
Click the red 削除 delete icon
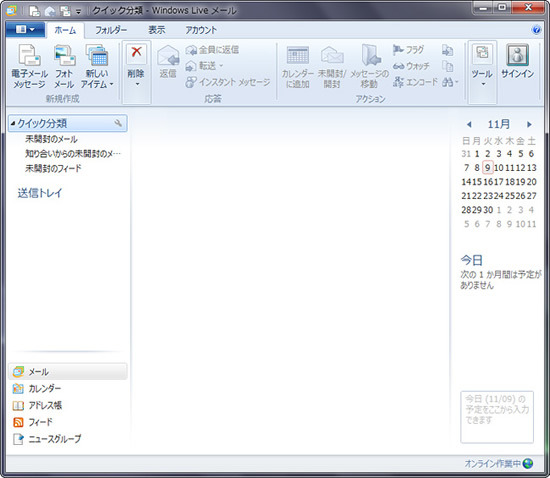point(136,53)
